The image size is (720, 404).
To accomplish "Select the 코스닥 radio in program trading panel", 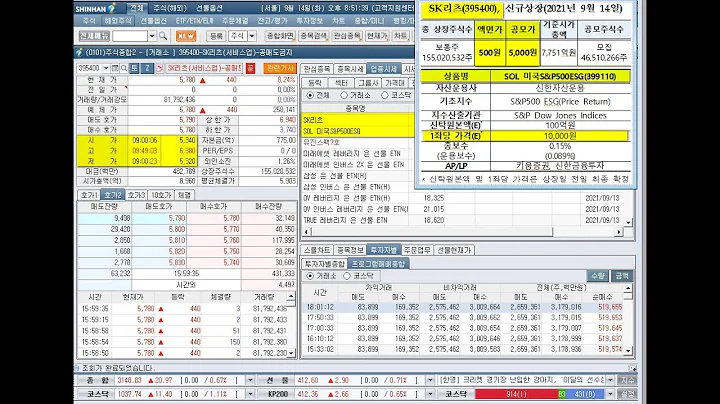I will tap(347, 276).
